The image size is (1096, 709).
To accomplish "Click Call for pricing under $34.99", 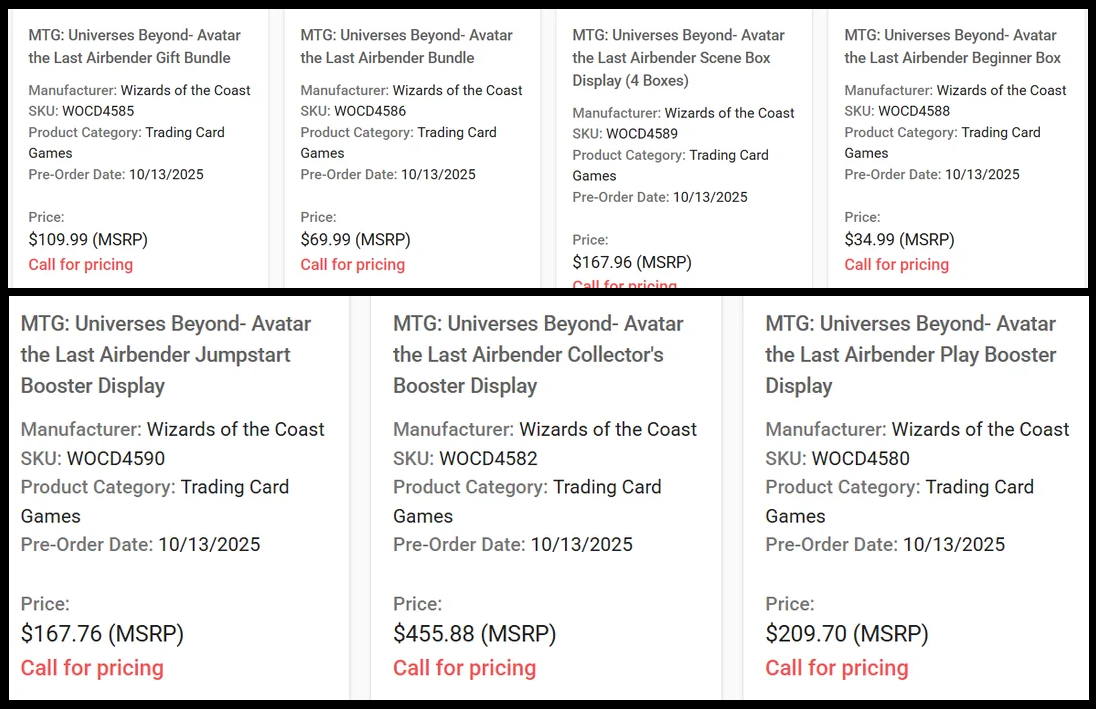I will click(x=896, y=264).
